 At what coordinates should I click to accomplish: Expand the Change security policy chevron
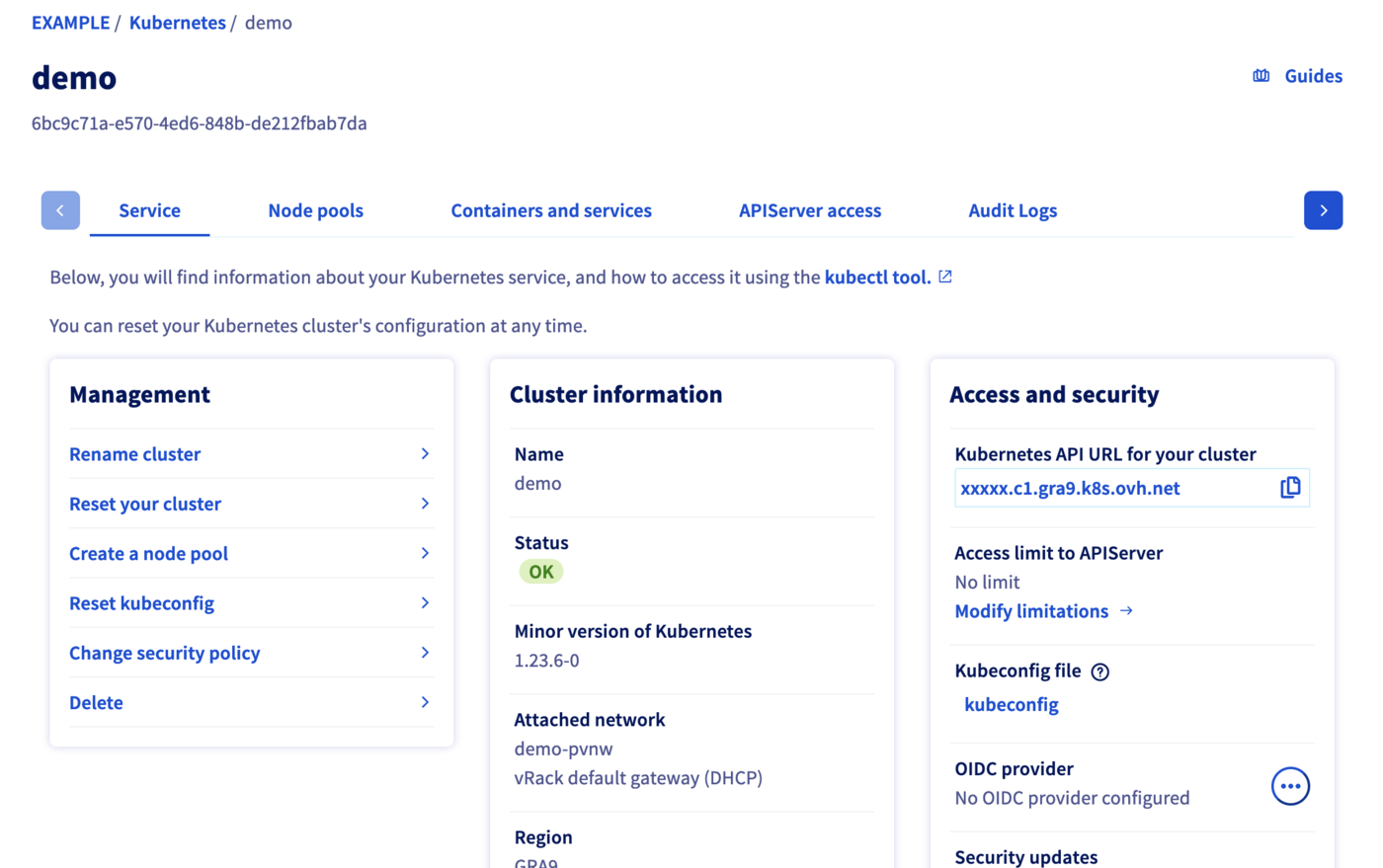click(x=425, y=653)
